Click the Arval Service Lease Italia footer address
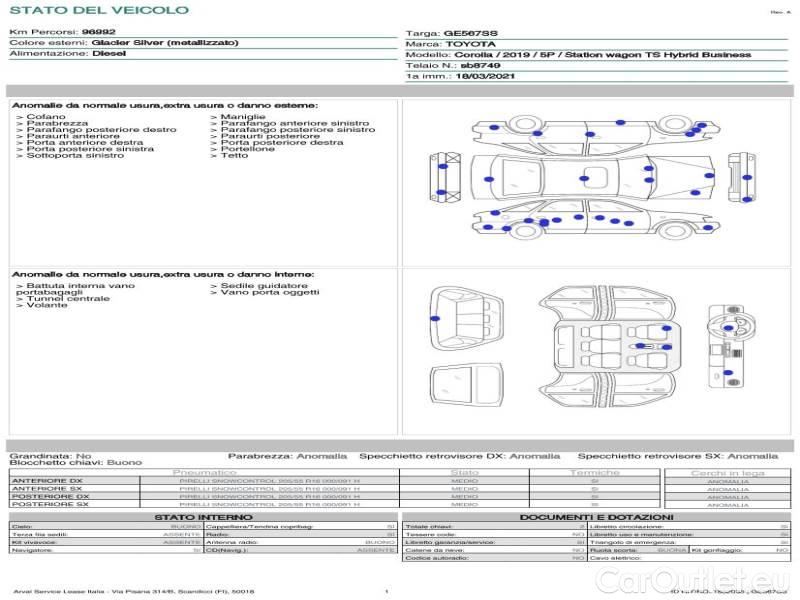This screenshot has height=600, width=800. click(x=134, y=592)
